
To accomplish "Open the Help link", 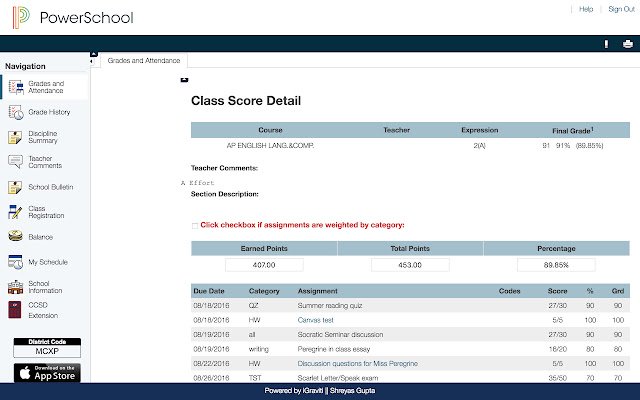I will (586, 9).
